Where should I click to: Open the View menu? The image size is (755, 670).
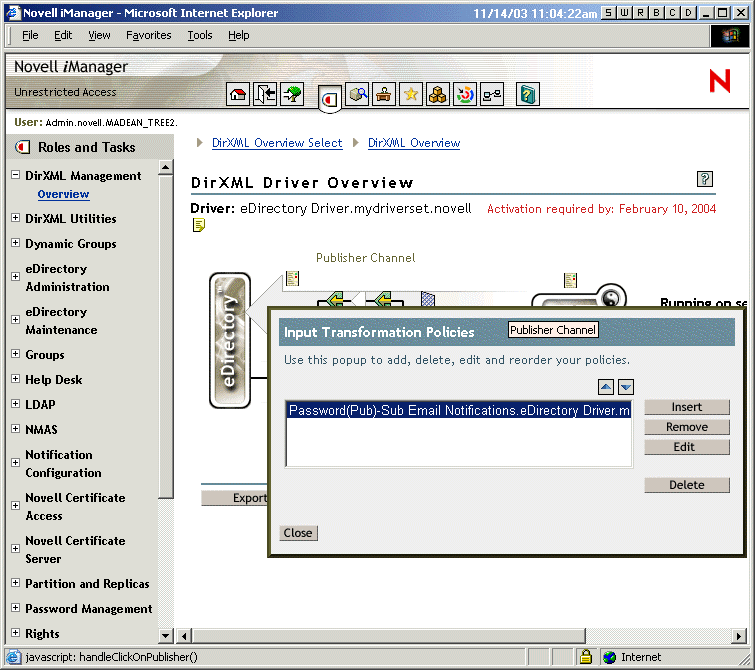[99, 35]
